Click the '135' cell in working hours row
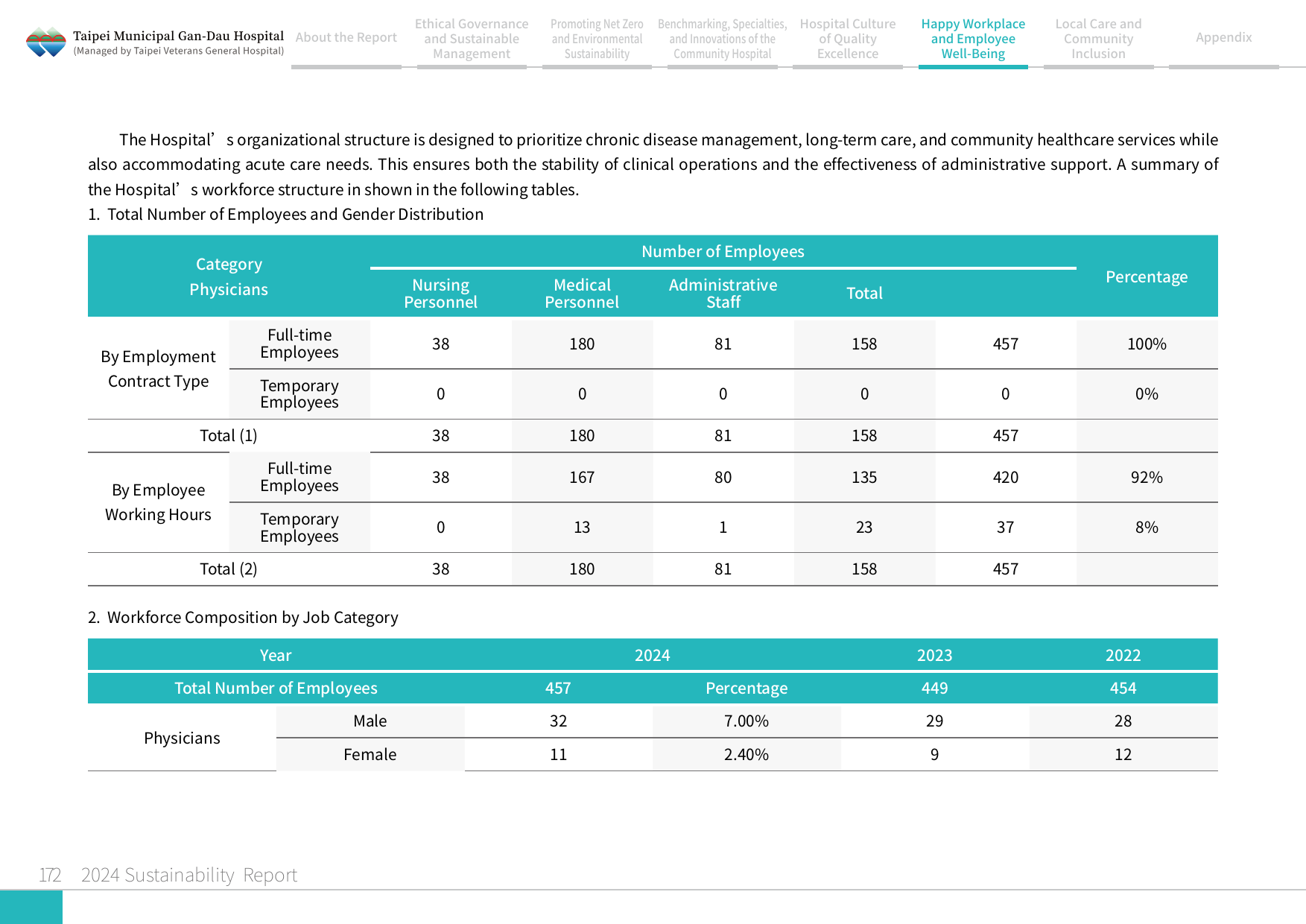Screen dimensions: 1306x924 [864, 477]
